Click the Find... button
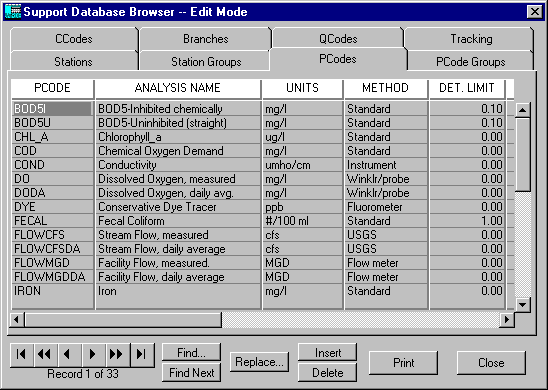The image size is (548, 390). point(192,353)
